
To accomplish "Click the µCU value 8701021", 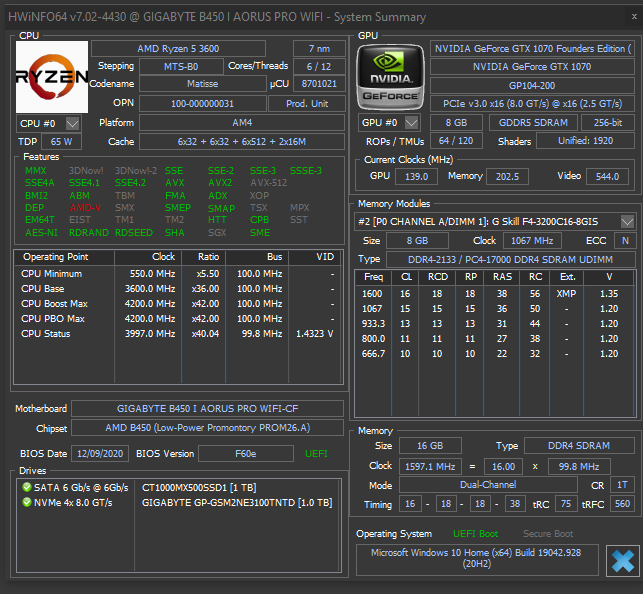I will coord(319,84).
